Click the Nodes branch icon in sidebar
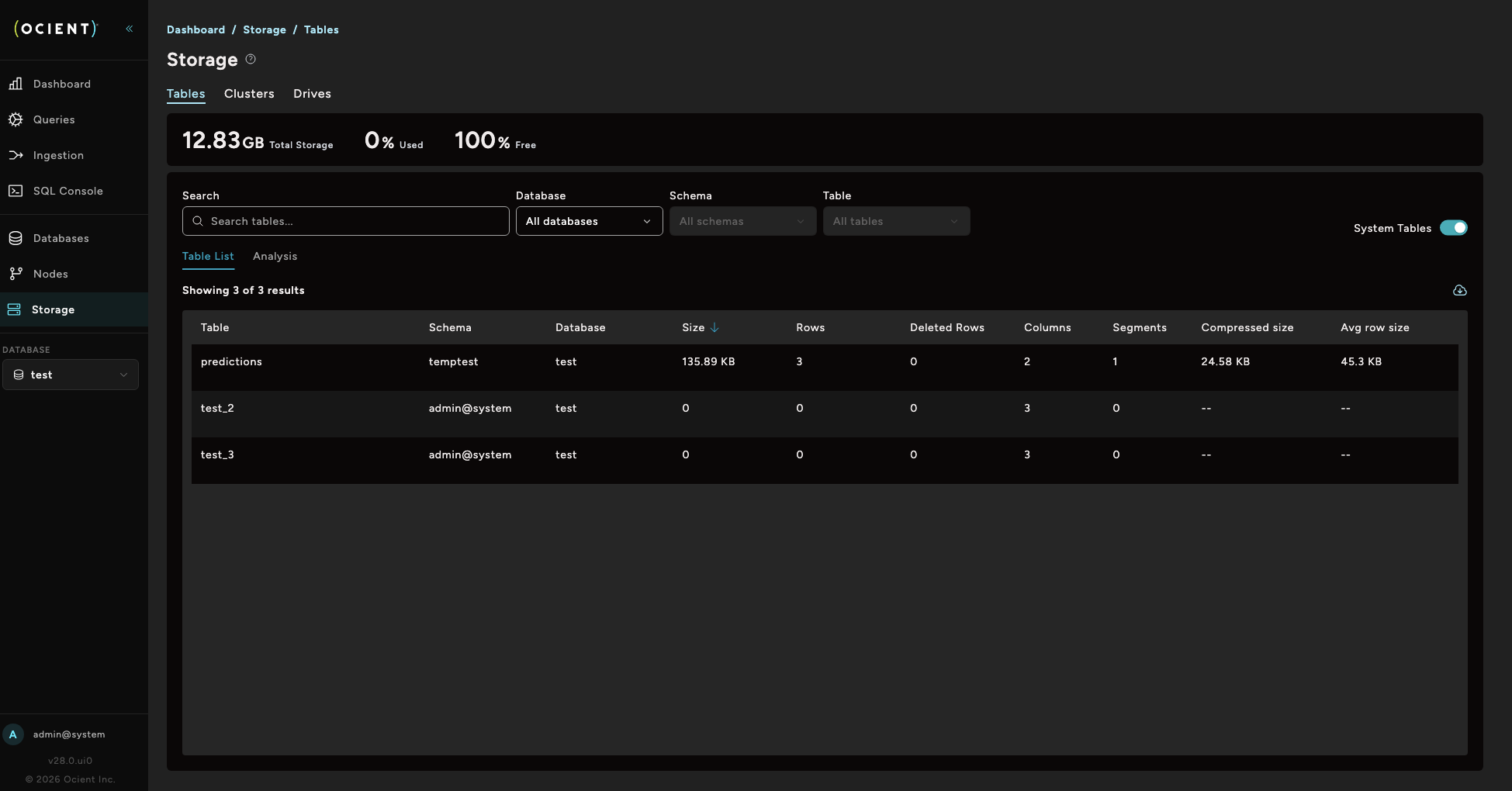 point(16,274)
